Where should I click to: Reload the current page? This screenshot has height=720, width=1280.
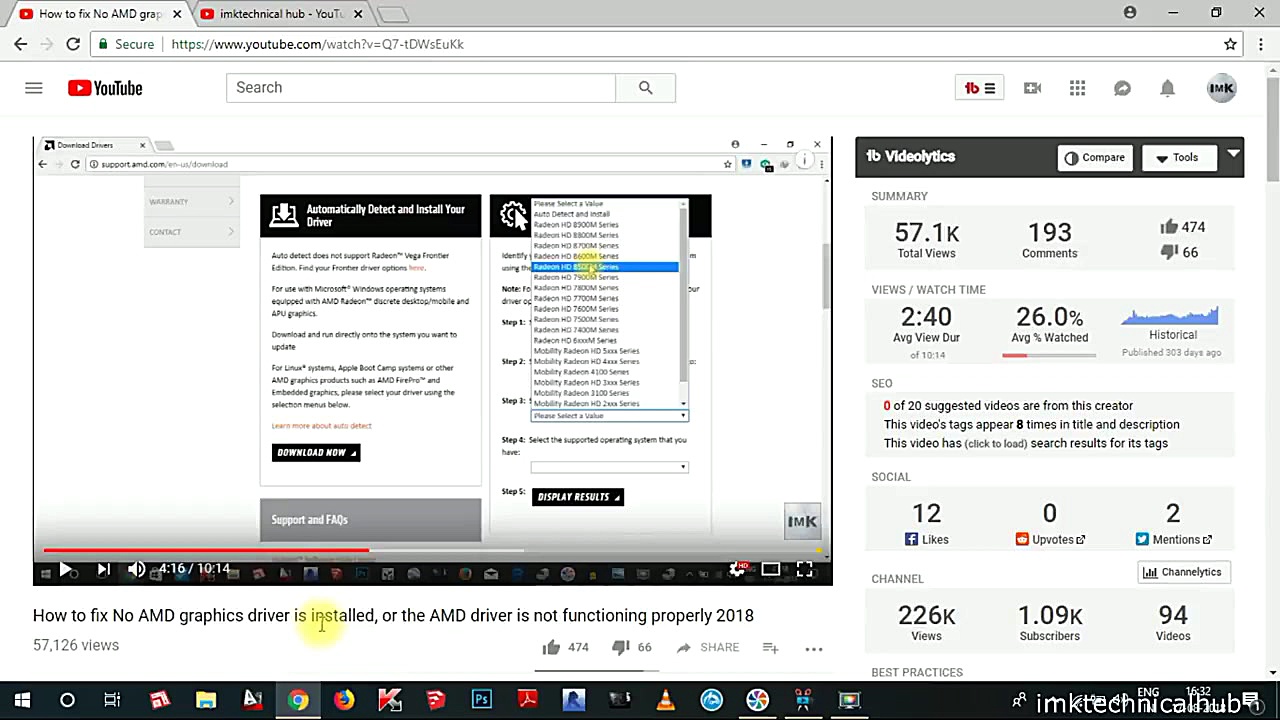[73, 44]
